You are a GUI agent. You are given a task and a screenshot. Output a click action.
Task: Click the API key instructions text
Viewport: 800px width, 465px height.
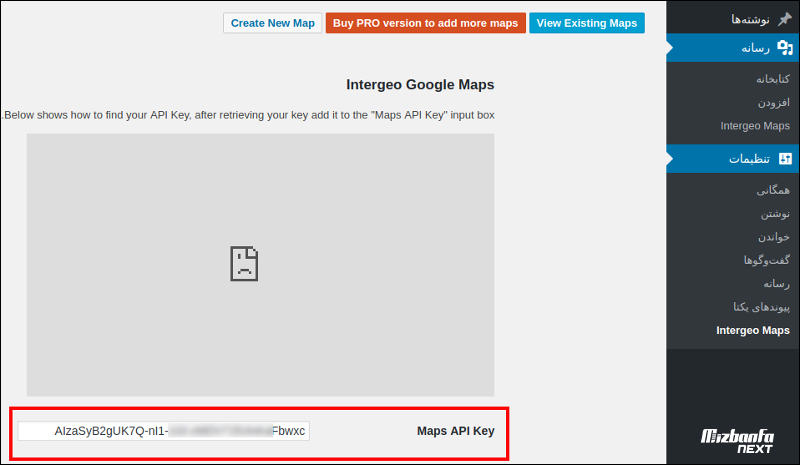coord(248,115)
